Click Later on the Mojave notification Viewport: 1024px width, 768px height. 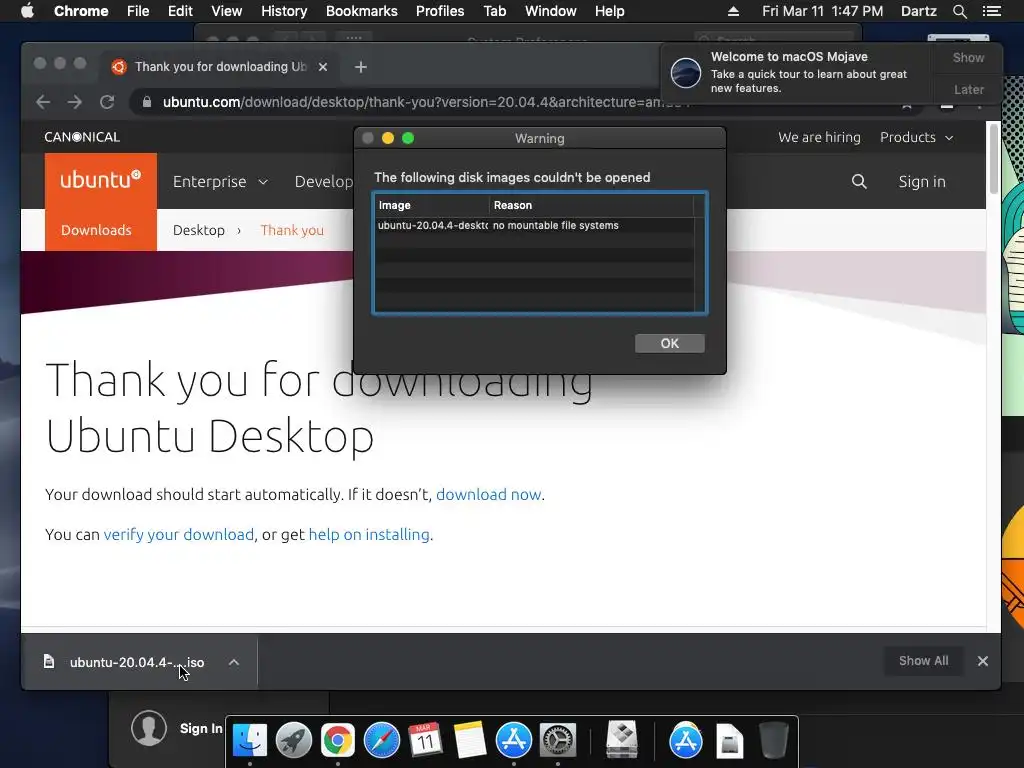[x=968, y=89]
